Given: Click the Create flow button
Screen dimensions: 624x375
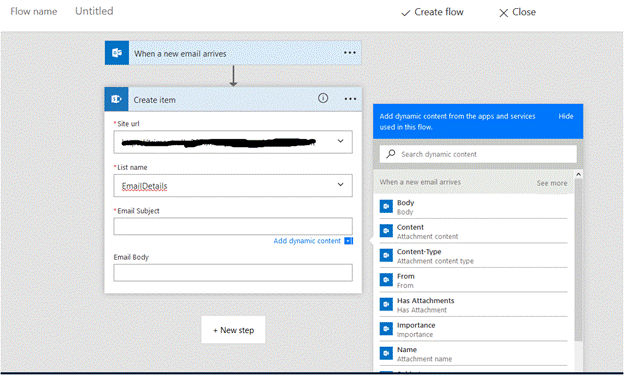Looking at the screenshot, I should click(x=432, y=12).
